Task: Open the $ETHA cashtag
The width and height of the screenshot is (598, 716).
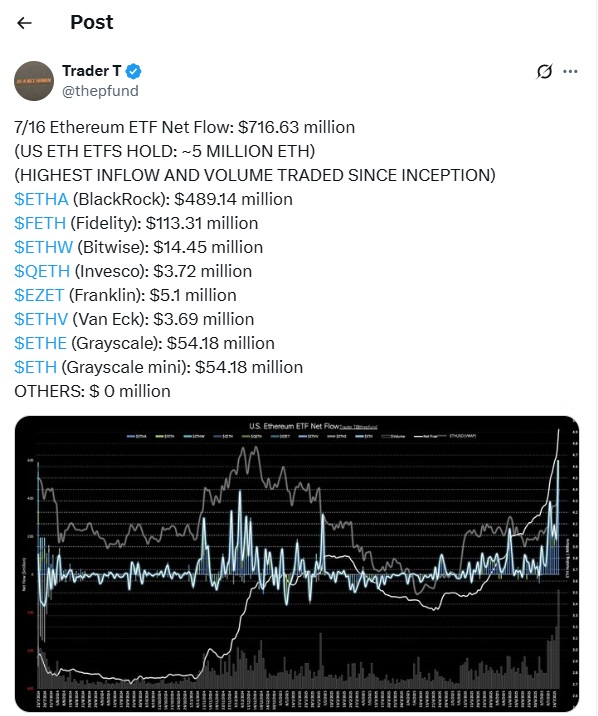Action: coord(41,199)
